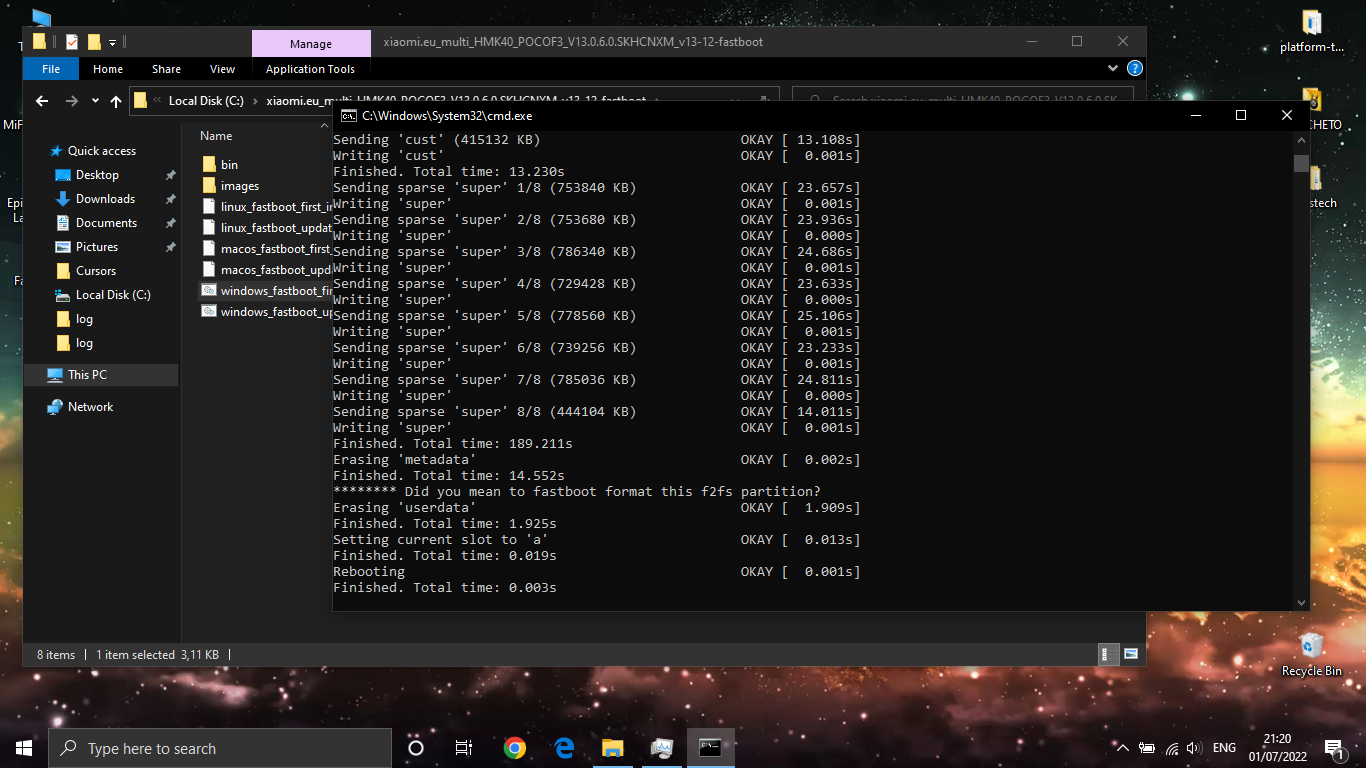The image size is (1366, 768).
Task: Expand the ribbon with the chevron
Action: point(1113,69)
